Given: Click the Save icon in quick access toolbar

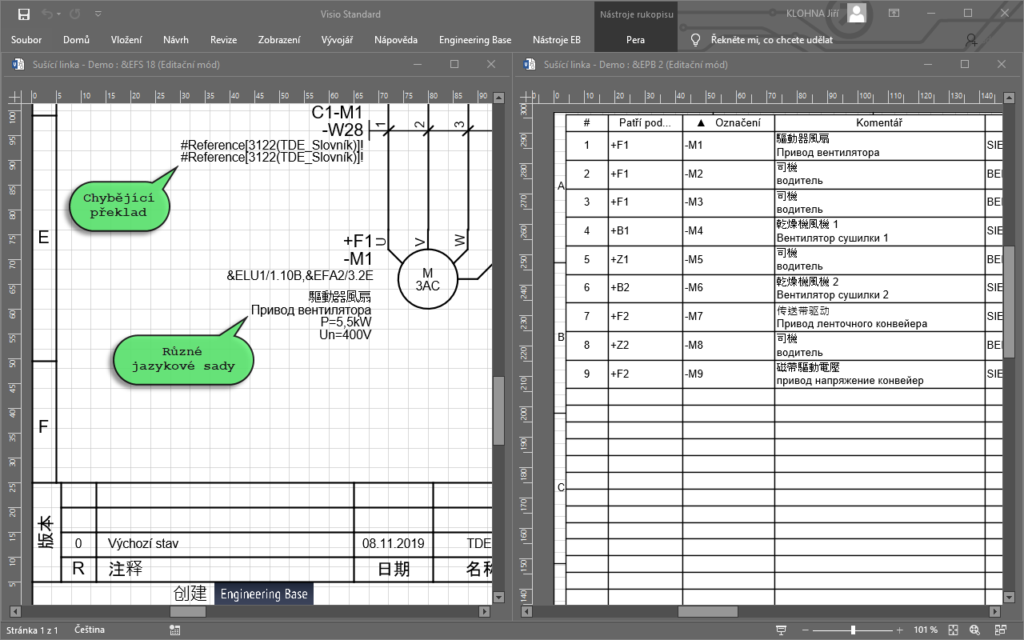Looking at the screenshot, I should (22, 14).
